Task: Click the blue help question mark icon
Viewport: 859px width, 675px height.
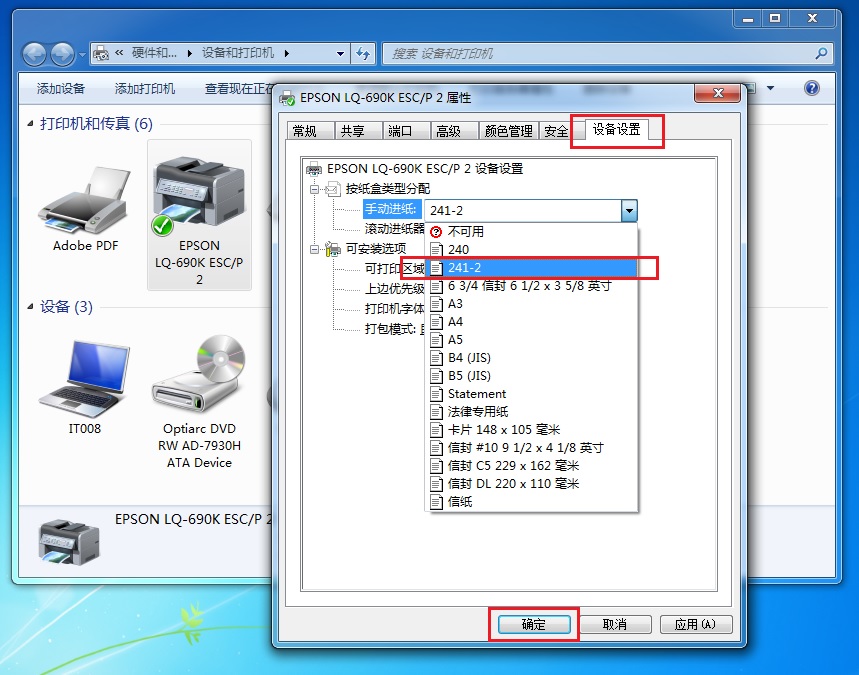Action: (812, 88)
